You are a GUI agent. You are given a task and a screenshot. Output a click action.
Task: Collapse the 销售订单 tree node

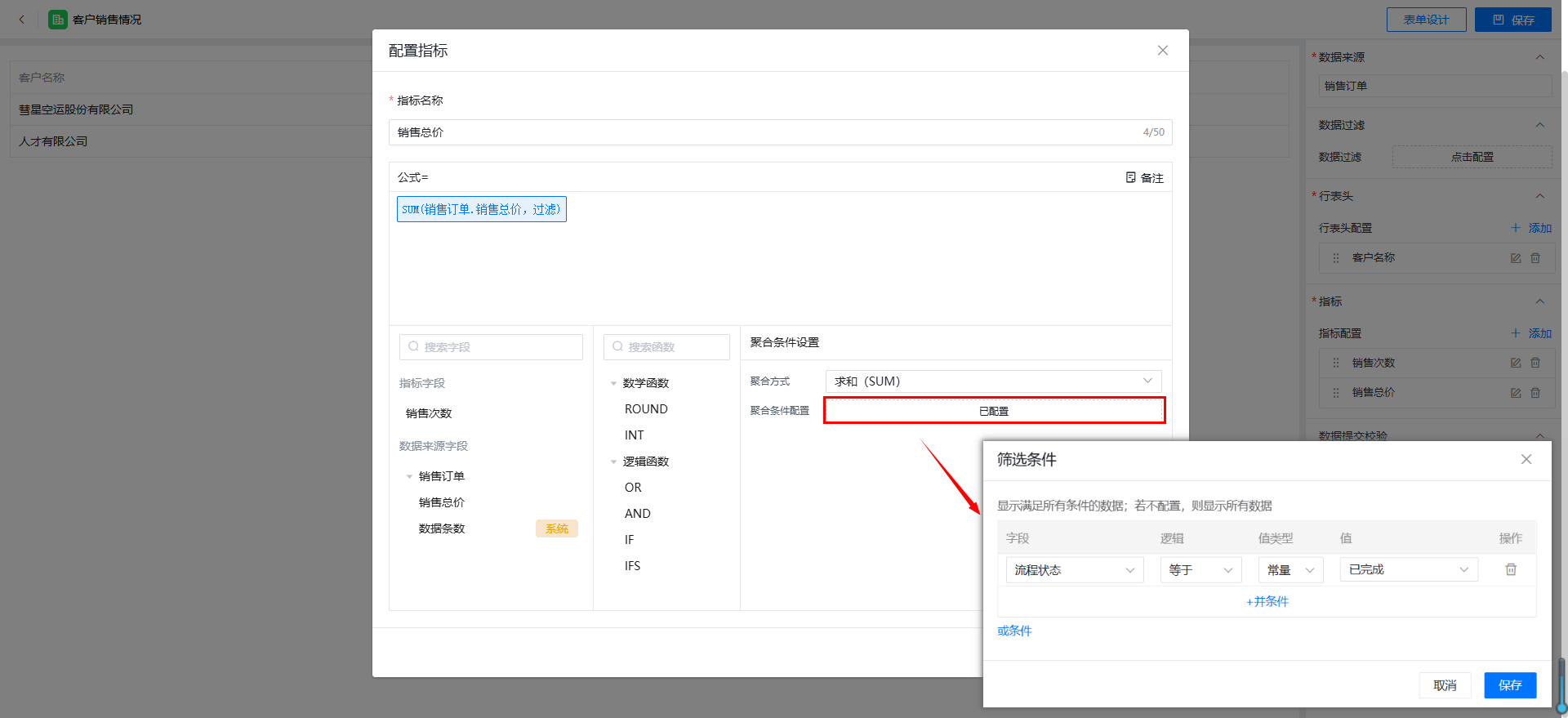coord(409,476)
